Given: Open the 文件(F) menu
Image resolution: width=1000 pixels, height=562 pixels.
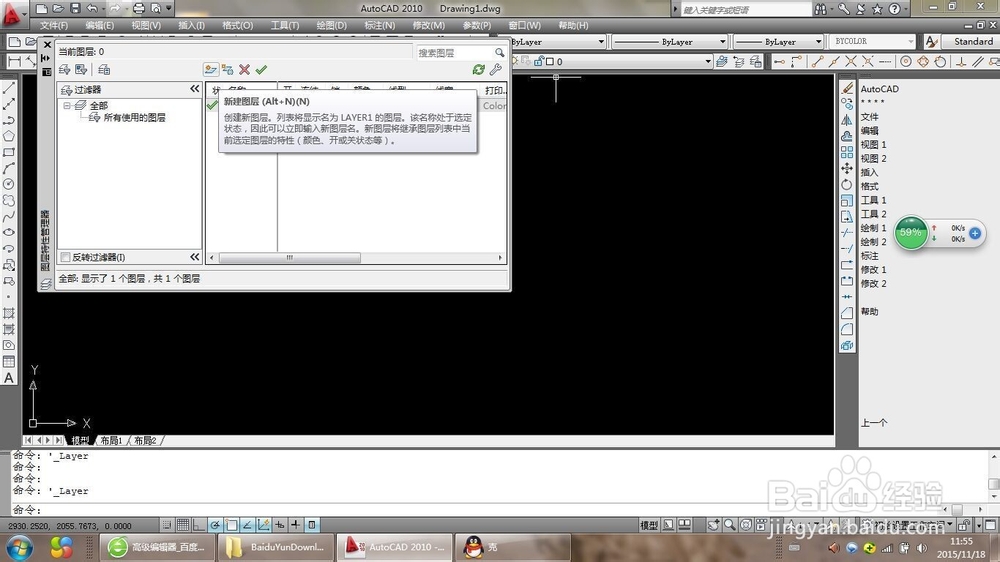Looking at the screenshot, I should (54, 26).
